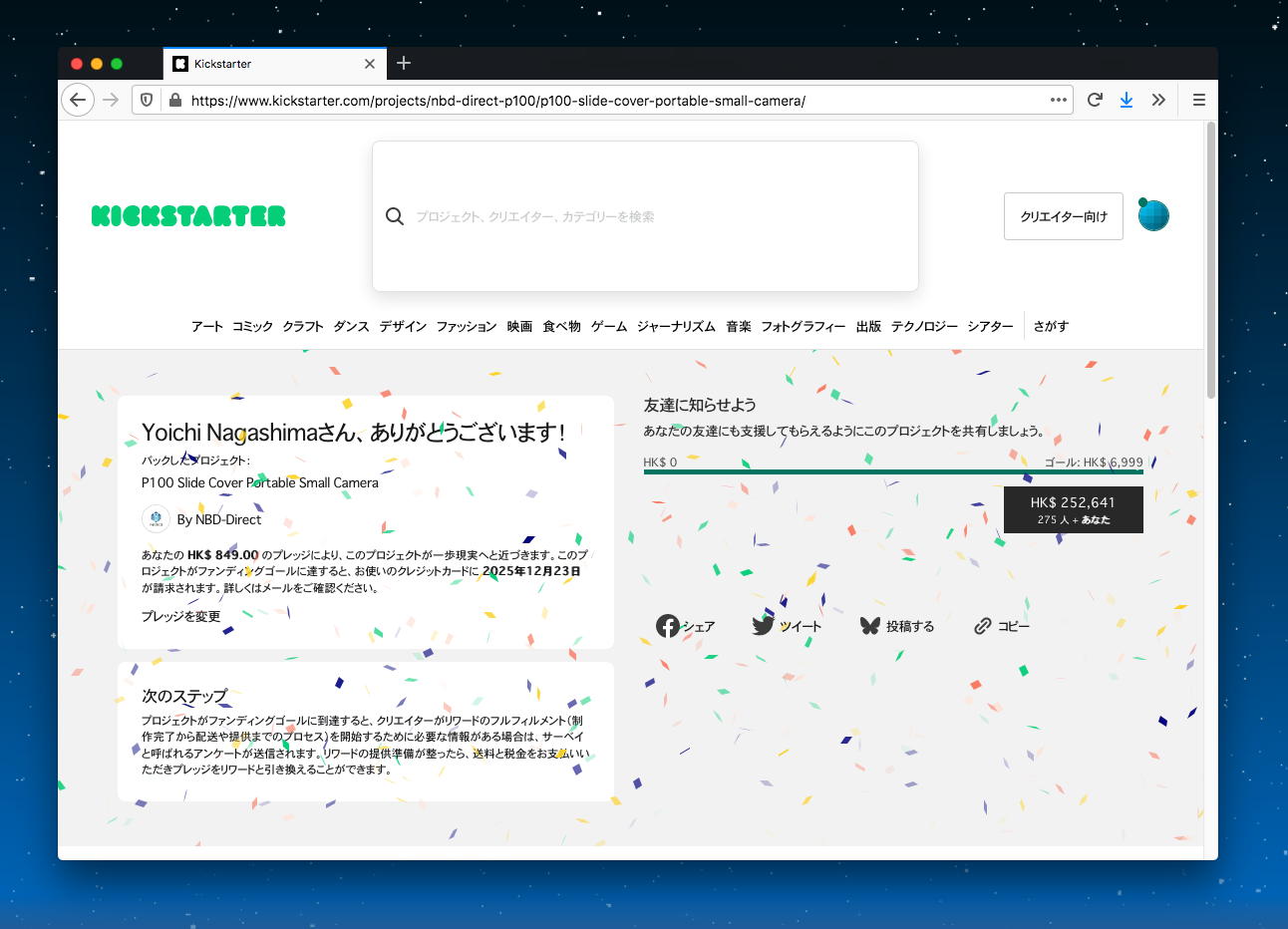Viewport: 1288px width, 929px height.
Task: Open the user profile avatar menu
Action: pos(1153,215)
